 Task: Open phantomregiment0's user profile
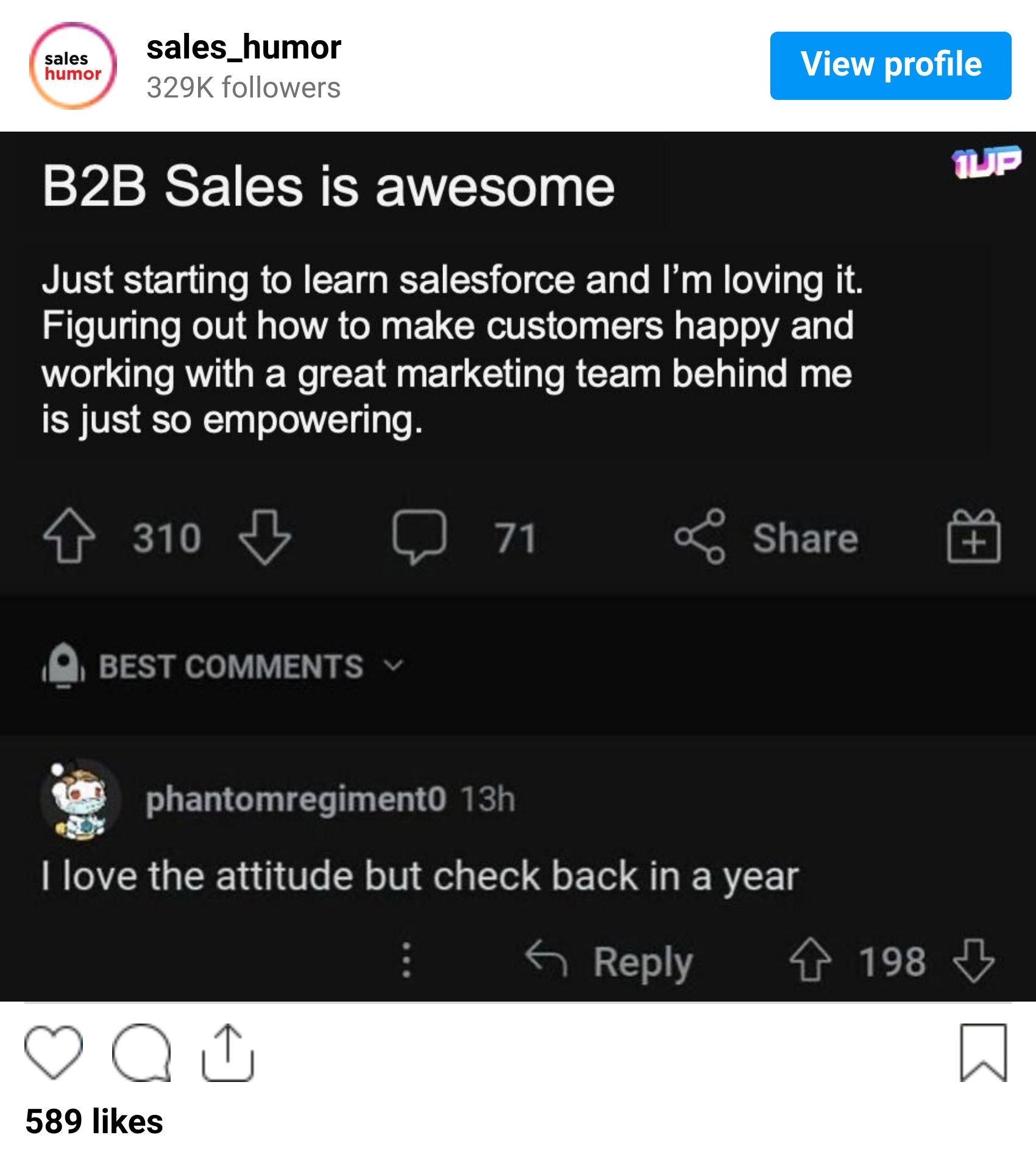tap(296, 799)
